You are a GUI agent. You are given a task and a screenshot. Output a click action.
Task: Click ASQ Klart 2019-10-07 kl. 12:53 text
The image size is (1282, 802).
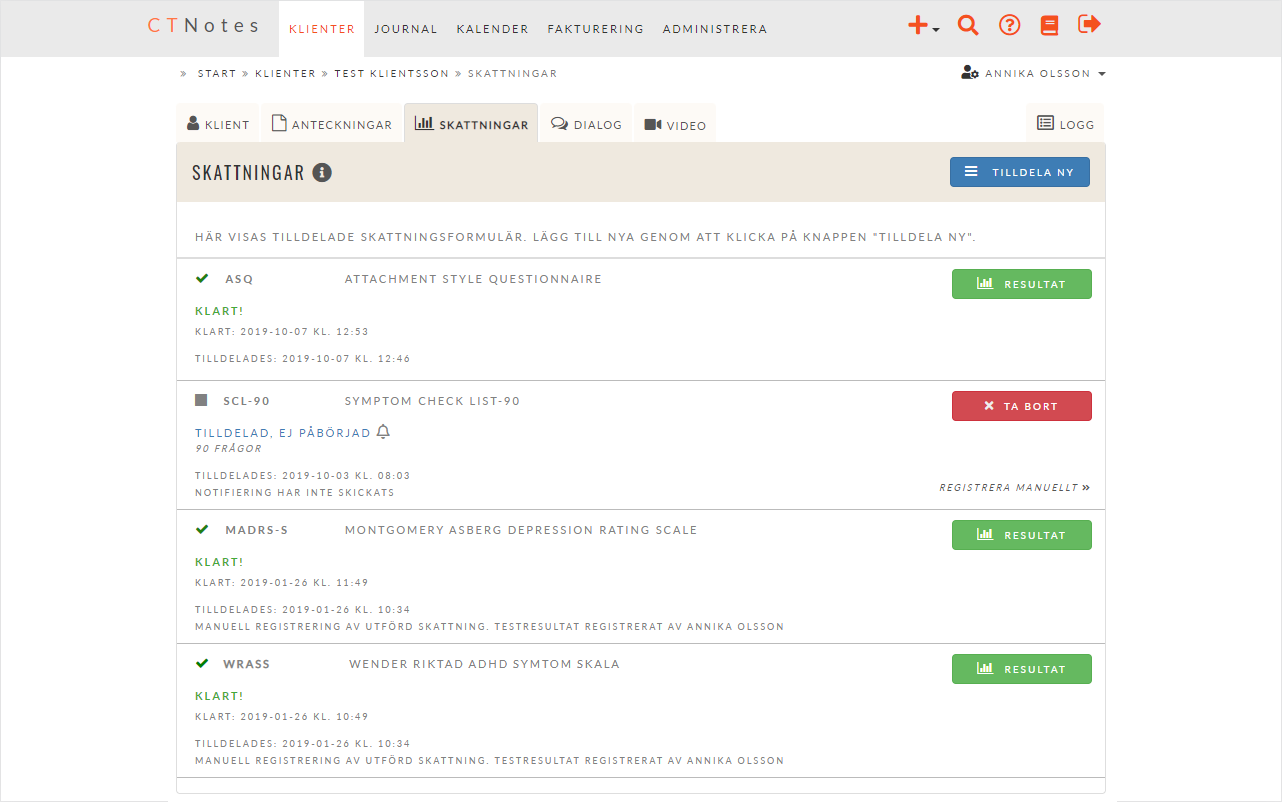click(282, 332)
